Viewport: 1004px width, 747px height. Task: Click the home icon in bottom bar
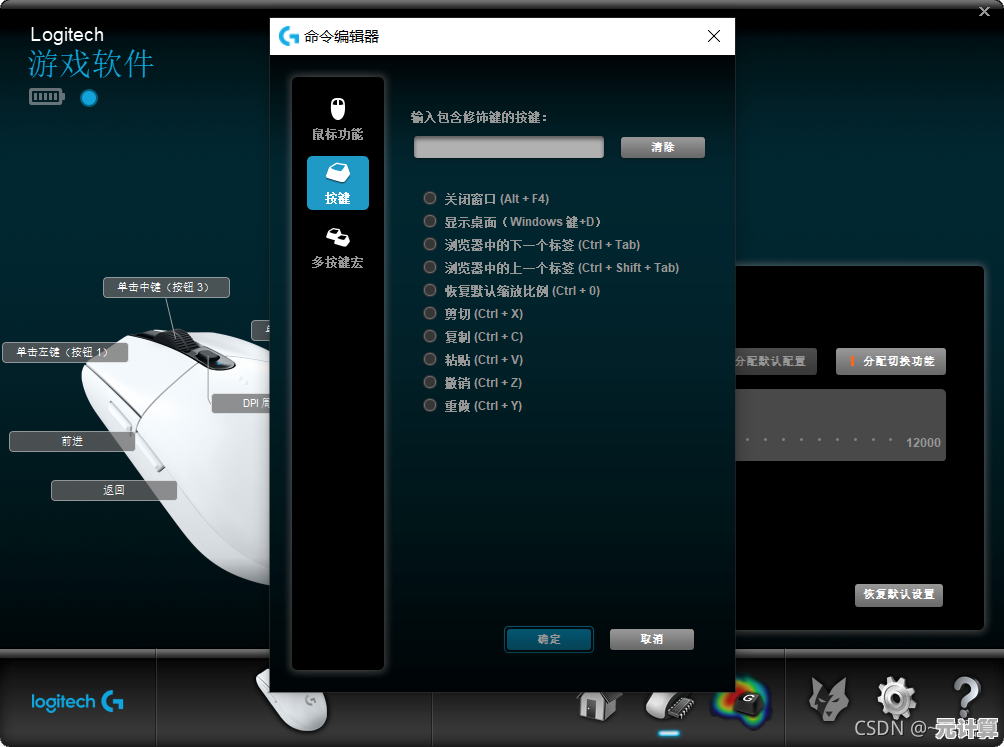coord(598,702)
